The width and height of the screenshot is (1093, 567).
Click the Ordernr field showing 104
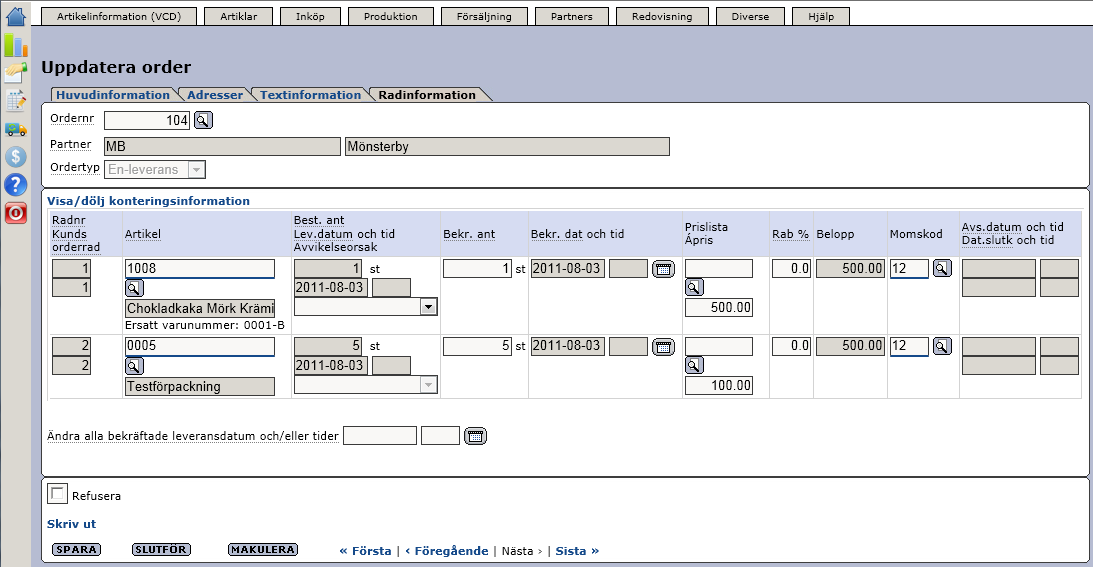coord(147,121)
